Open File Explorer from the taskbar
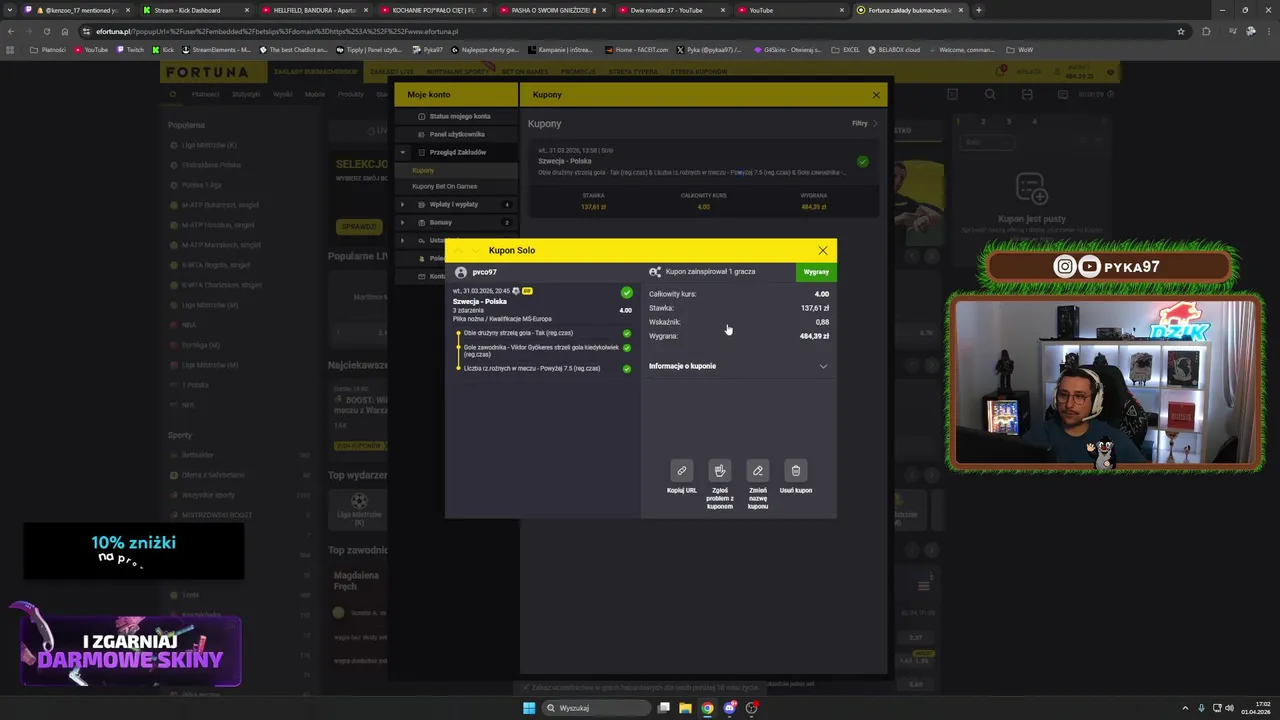Screen dimensions: 1280x720 685,708
